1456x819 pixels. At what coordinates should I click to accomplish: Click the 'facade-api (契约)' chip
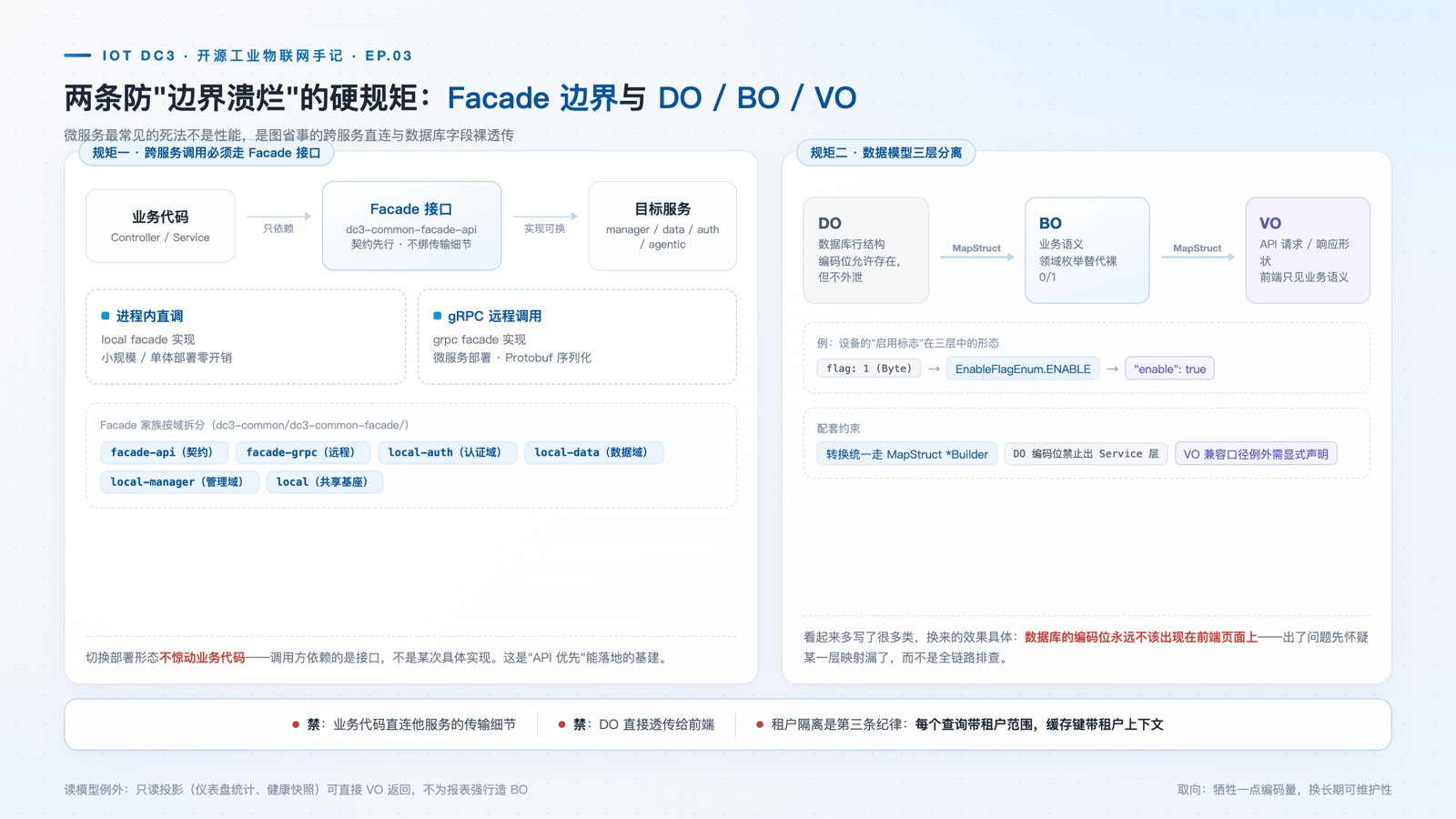pos(163,452)
